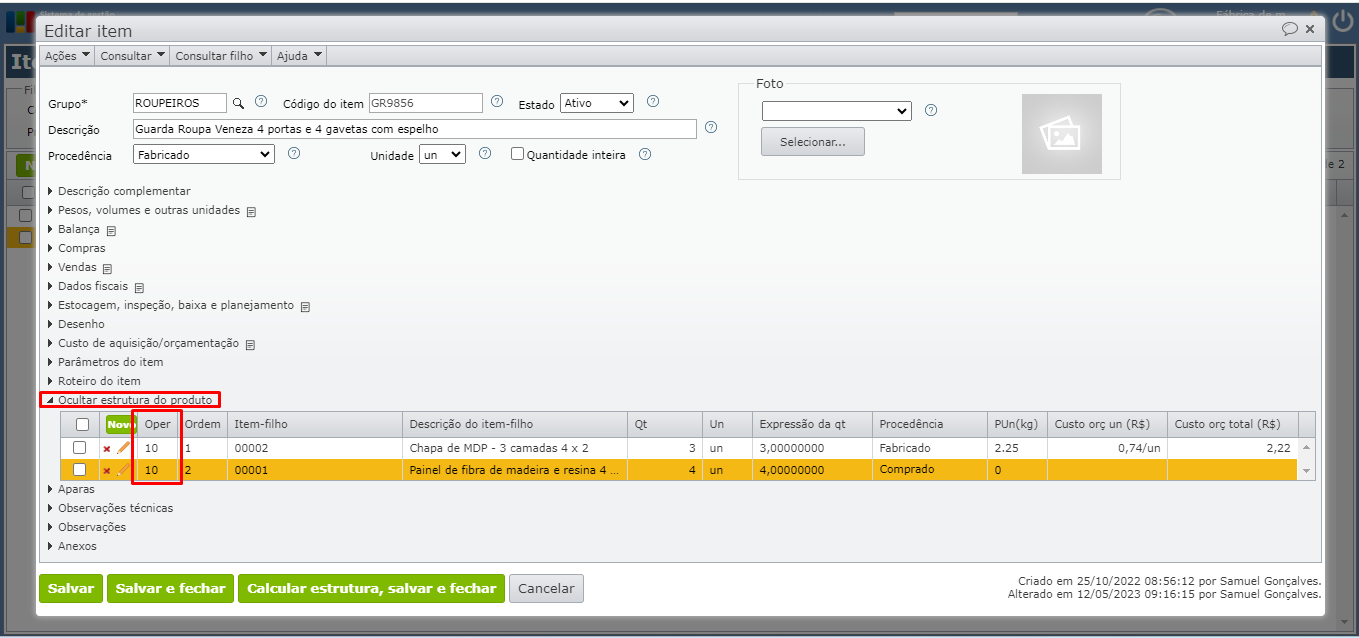Viewport: 1359px width, 638px height.
Task: Open help icon beside Procedência dropdown
Action: pyautogui.click(x=294, y=154)
